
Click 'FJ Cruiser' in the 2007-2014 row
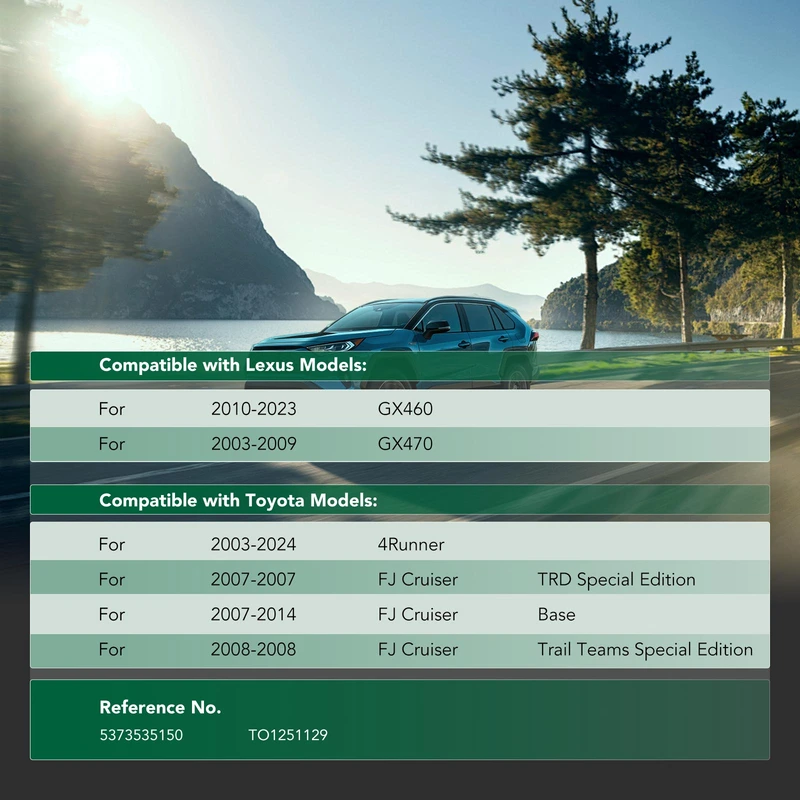click(x=418, y=614)
